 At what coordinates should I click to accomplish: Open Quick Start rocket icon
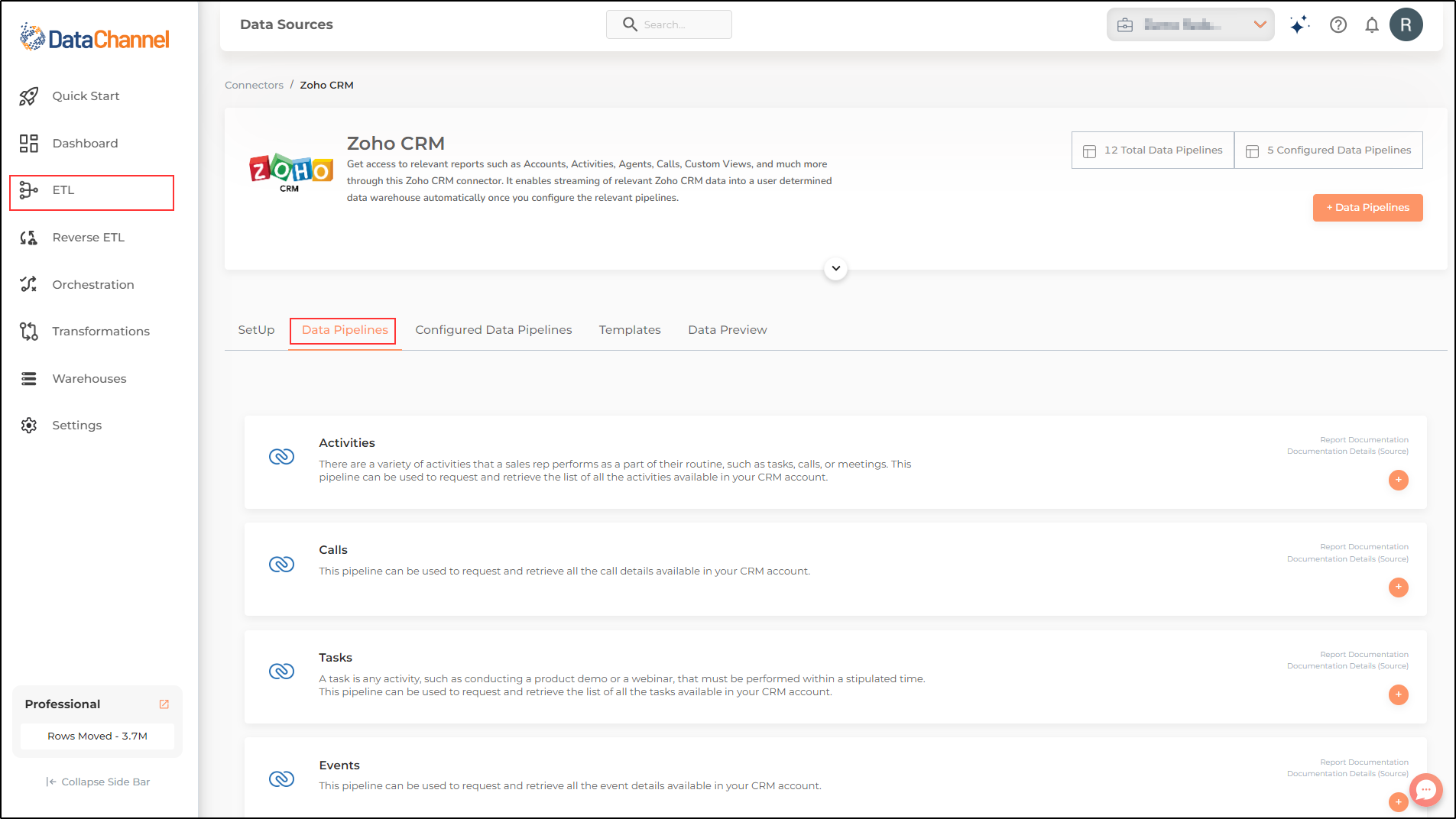(x=29, y=96)
